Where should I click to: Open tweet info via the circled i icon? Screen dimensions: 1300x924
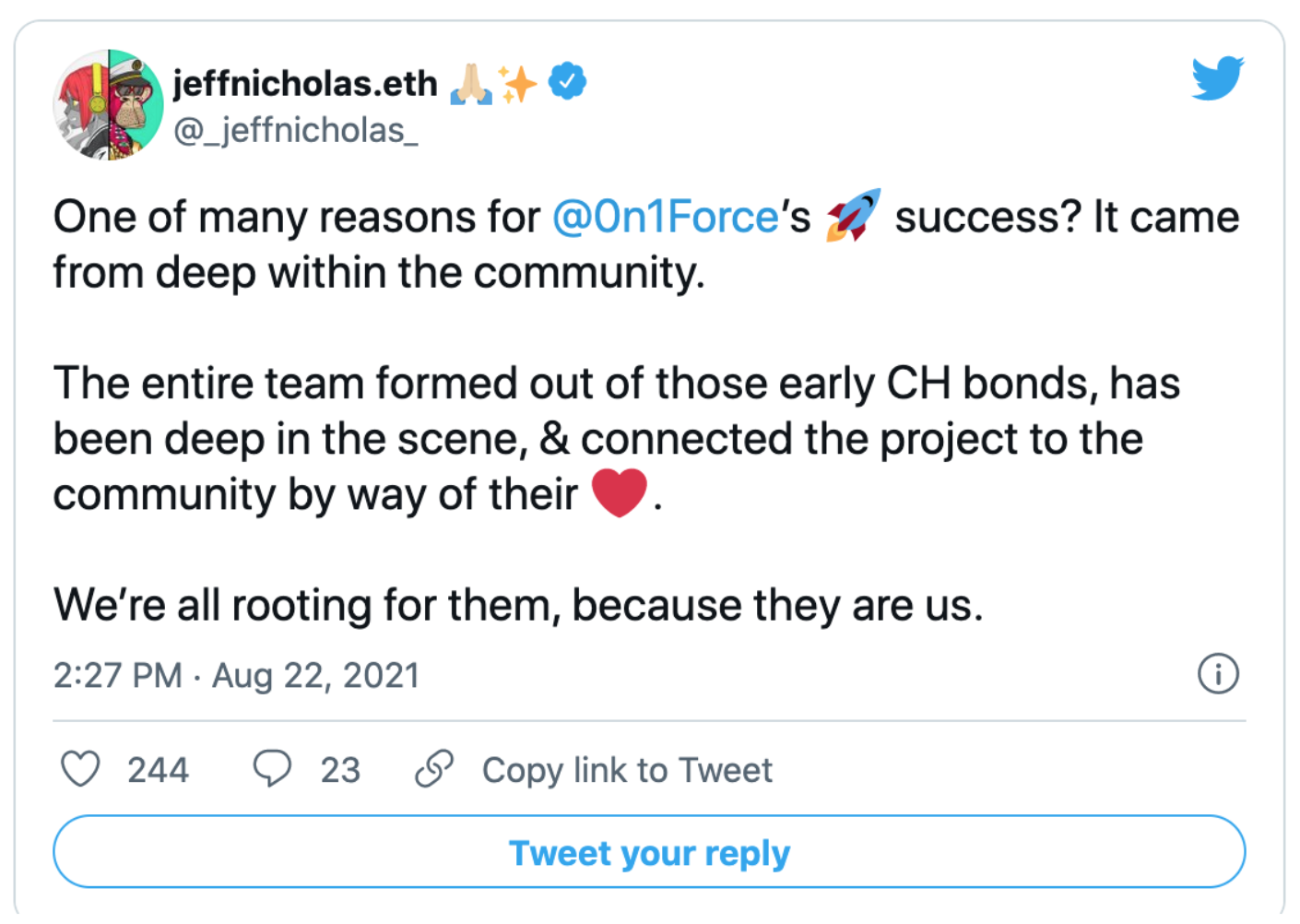click(x=1218, y=675)
